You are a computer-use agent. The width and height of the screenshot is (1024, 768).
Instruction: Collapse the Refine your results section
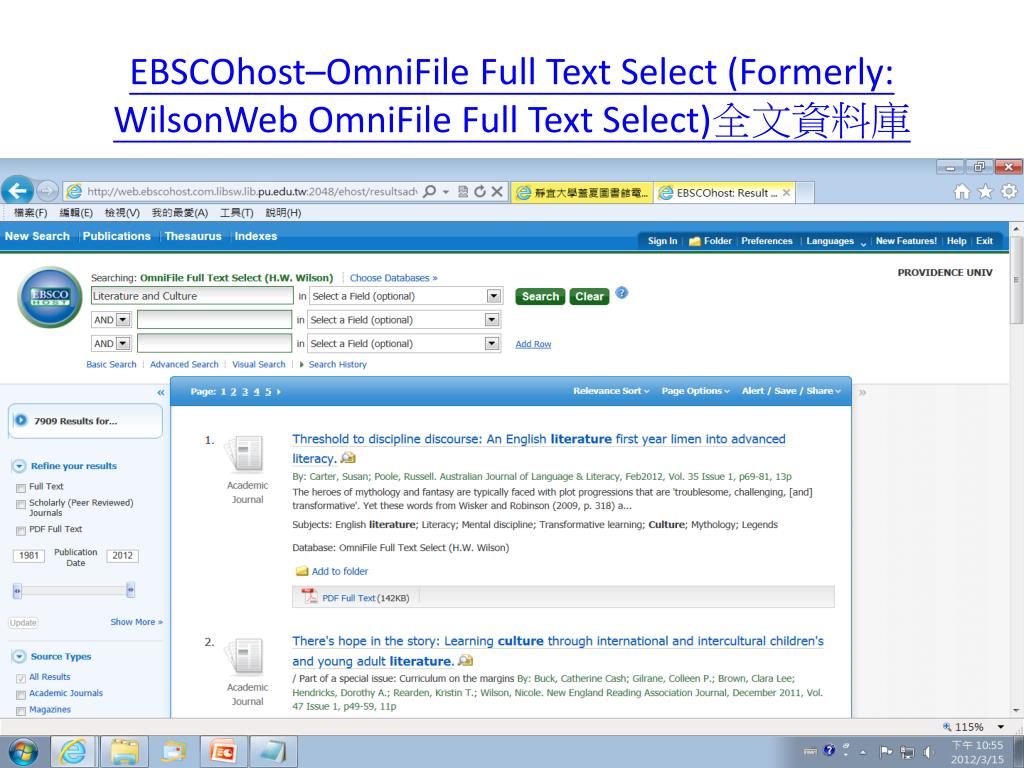[x=19, y=466]
